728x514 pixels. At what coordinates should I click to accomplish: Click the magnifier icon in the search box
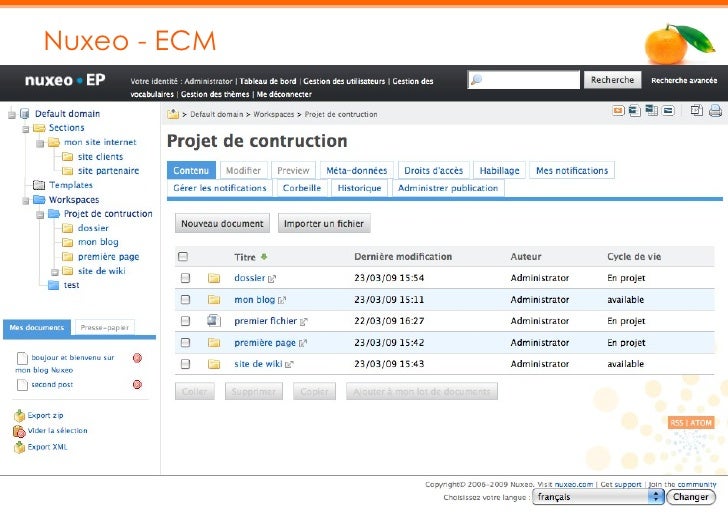[x=476, y=80]
